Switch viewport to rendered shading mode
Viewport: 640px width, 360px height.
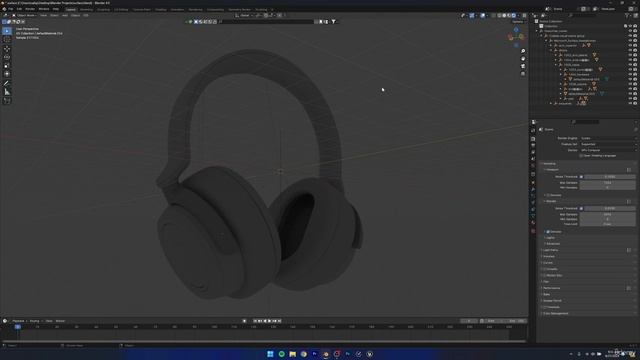[x=513, y=16]
